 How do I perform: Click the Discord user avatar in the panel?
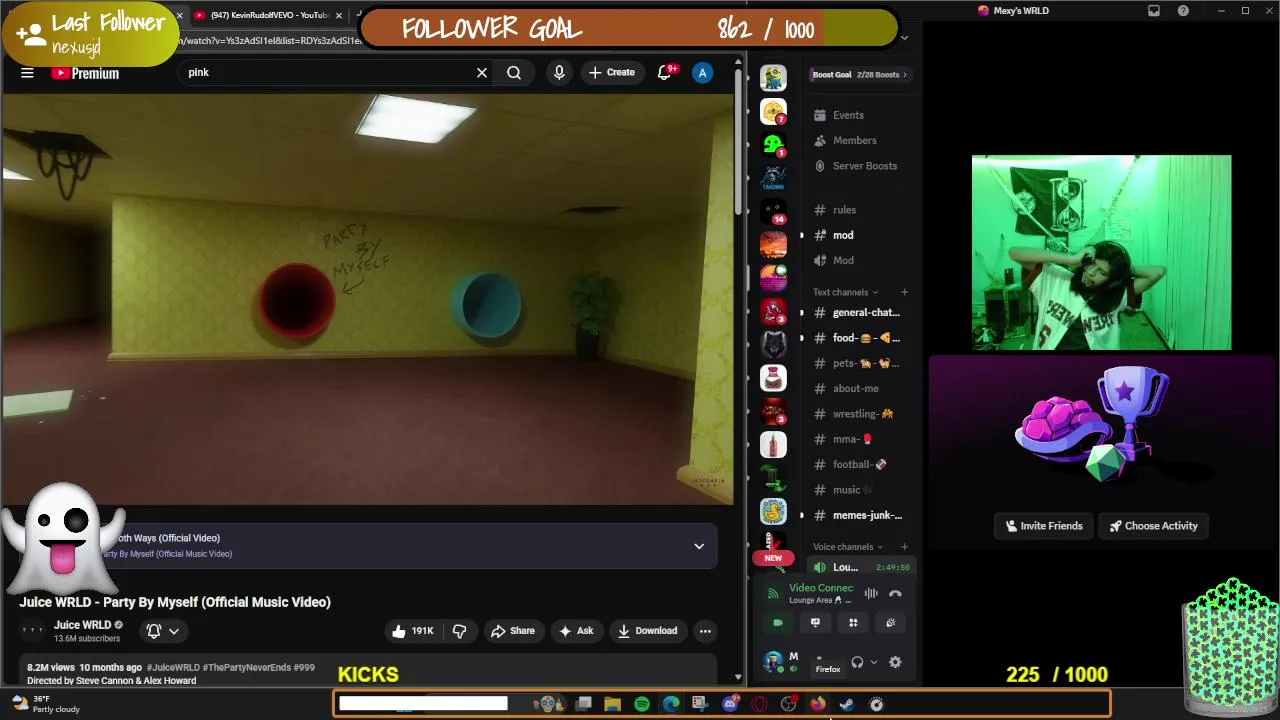click(773, 661)
